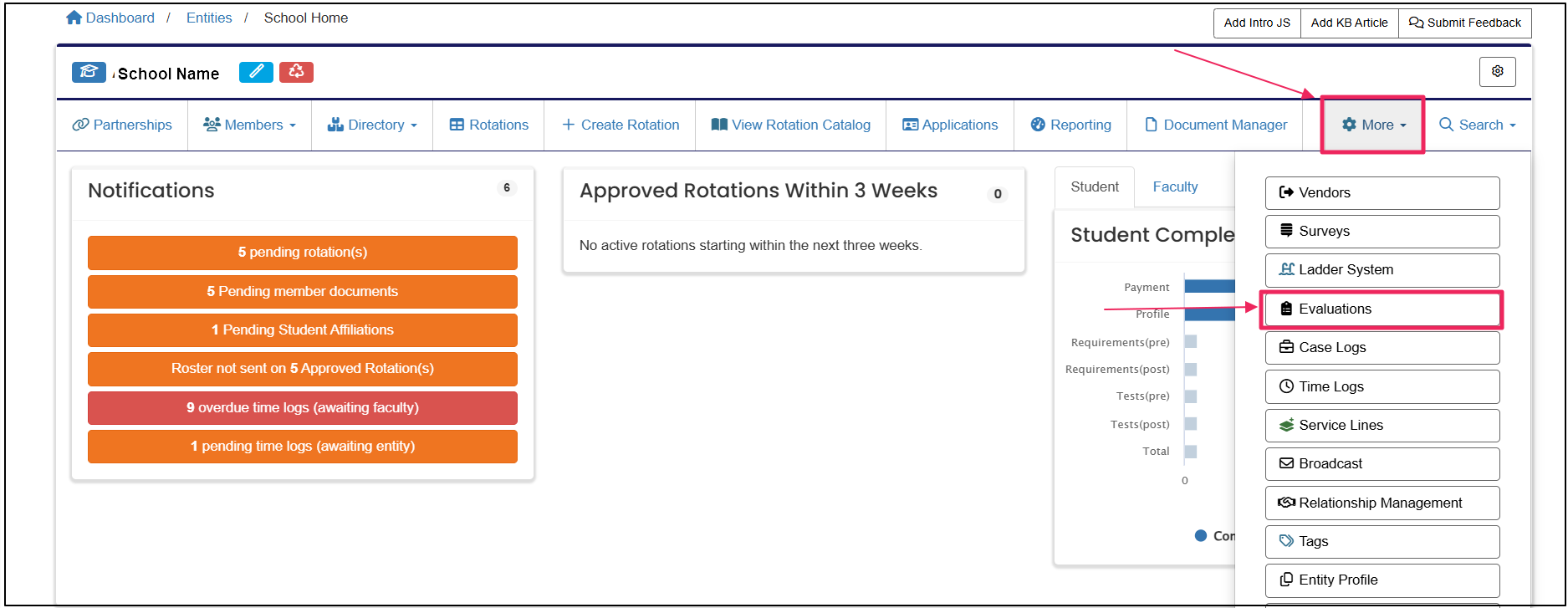Open the Partnerships nav item

coord(122,125)
